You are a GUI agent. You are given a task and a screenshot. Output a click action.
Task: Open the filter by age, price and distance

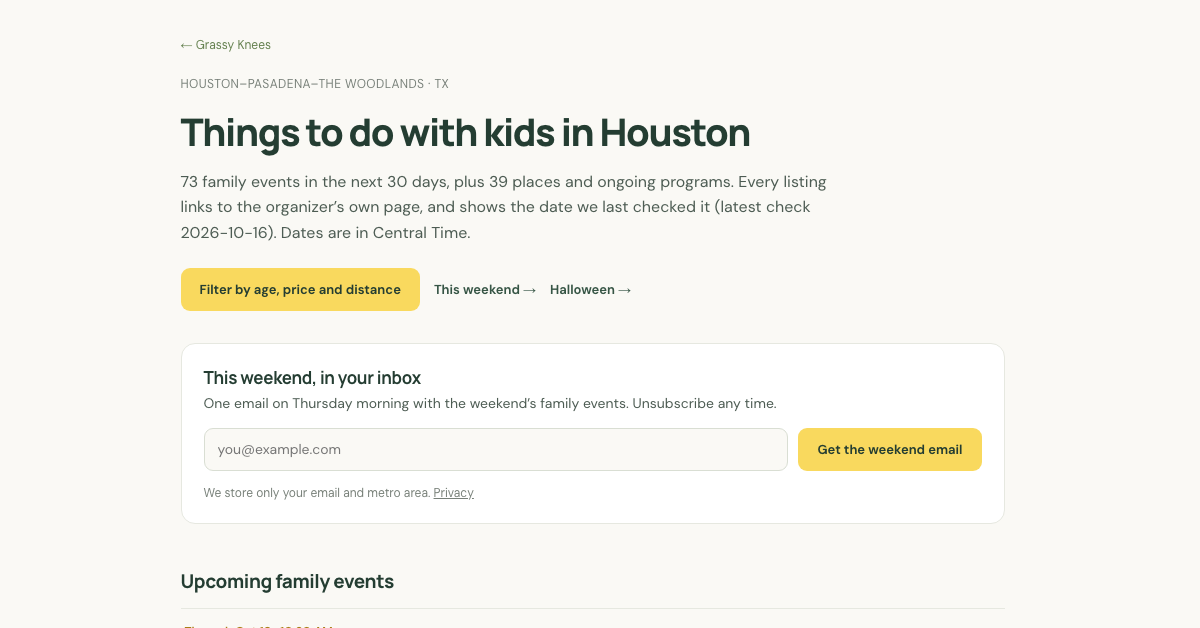pyautogui.click(x=300, y=289)
